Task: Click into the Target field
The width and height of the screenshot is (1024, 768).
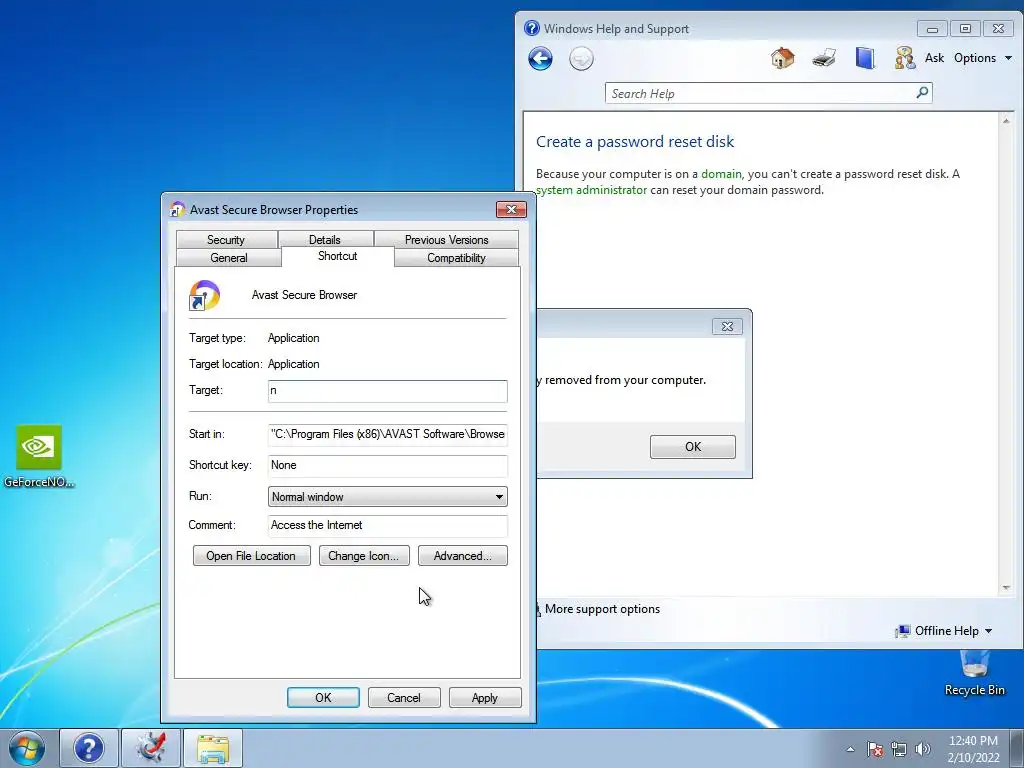Action: pos(387,391)
